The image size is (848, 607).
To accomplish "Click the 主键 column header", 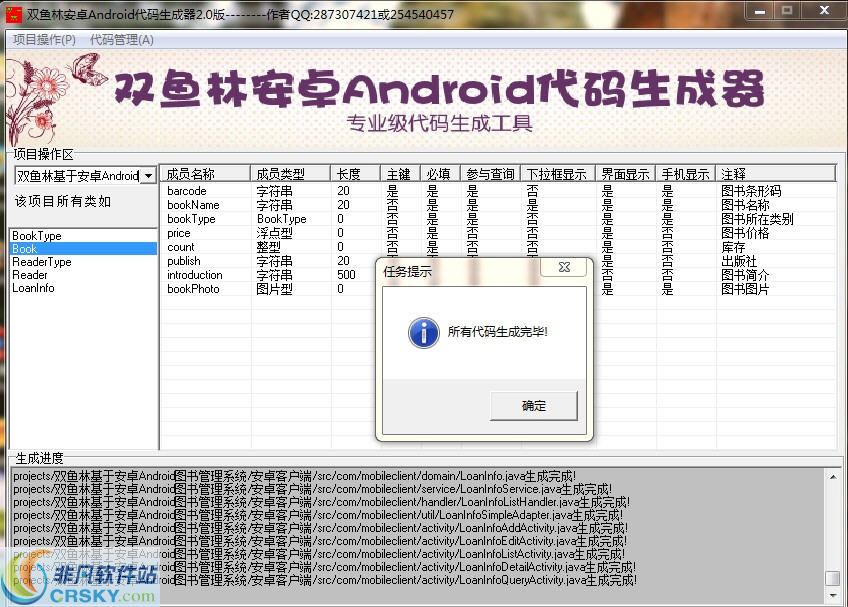I will [x=400, y=174].
